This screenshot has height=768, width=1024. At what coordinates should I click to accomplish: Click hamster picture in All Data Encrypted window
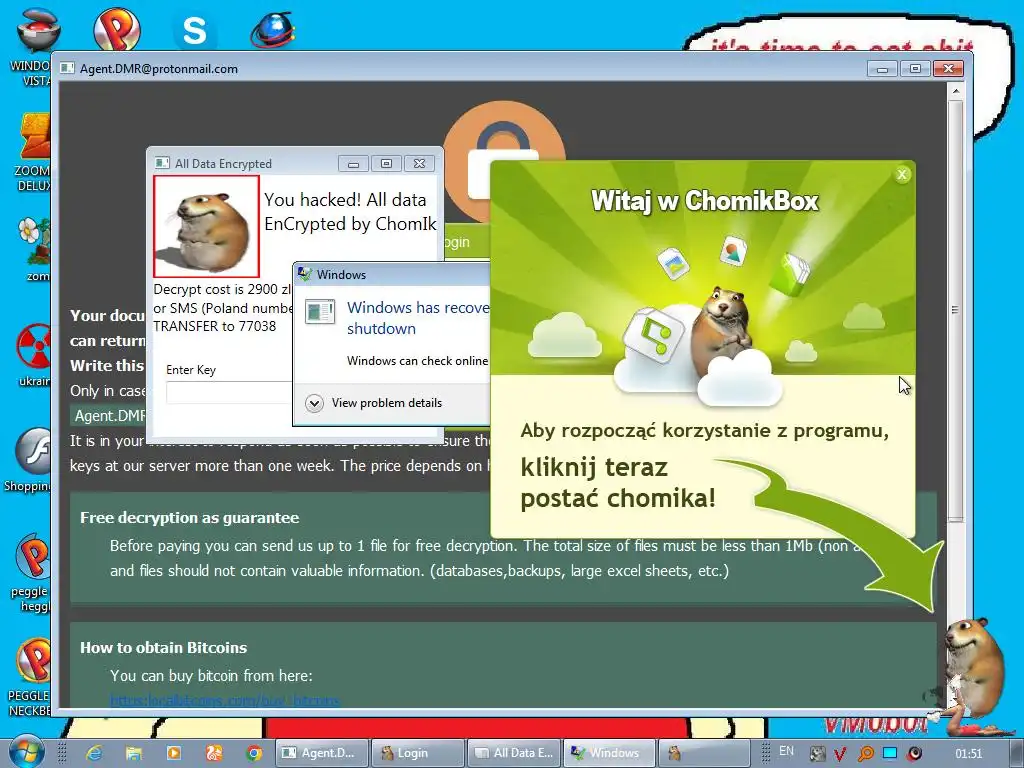pyautogui.click(x=206, y=226)
